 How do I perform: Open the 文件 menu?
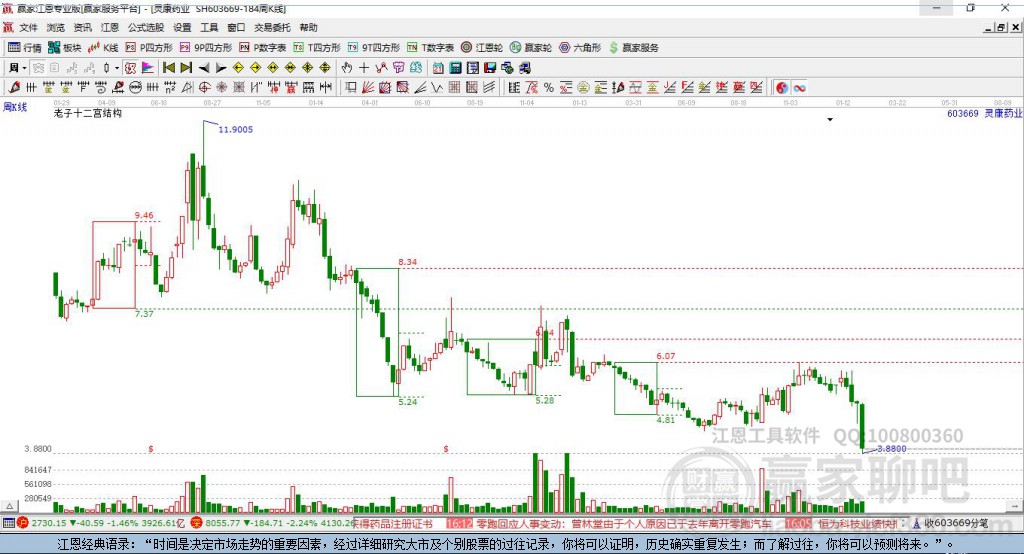click(x=28, y=27)
